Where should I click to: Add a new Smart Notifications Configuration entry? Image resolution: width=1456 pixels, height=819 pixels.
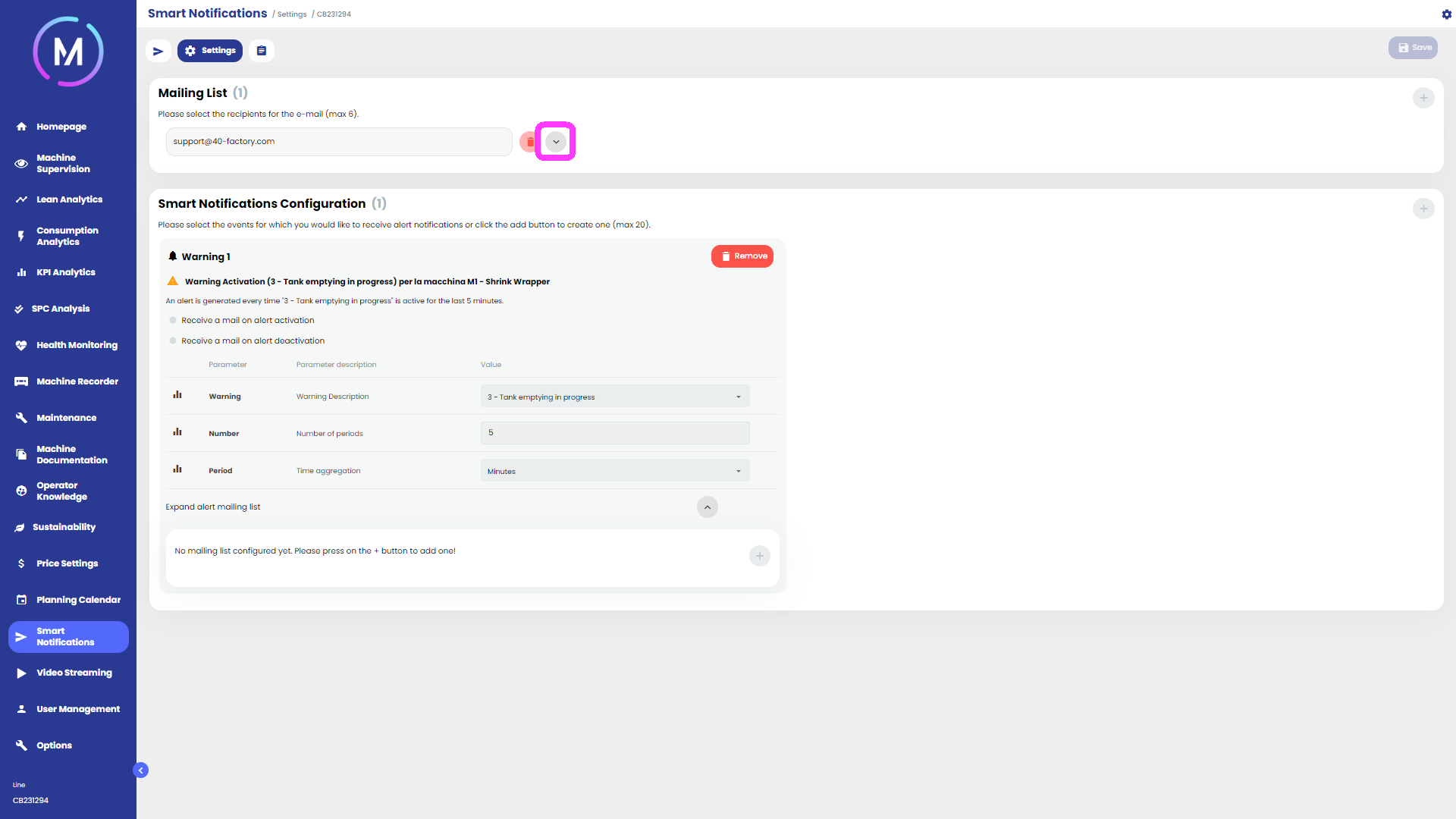click(x=1423, y=209)
